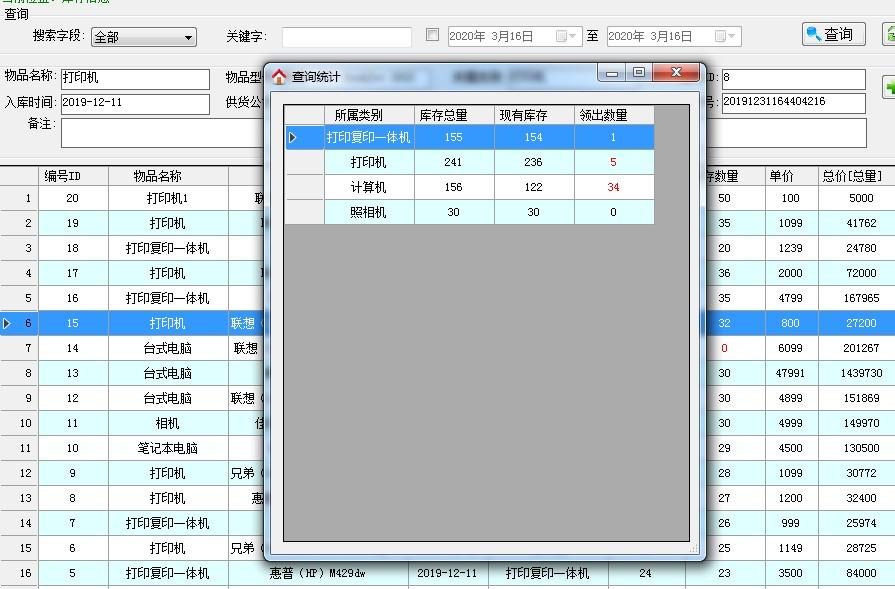Click the 领出数量 column header
This screenshot has width=895, height=589.
[614, 115]
